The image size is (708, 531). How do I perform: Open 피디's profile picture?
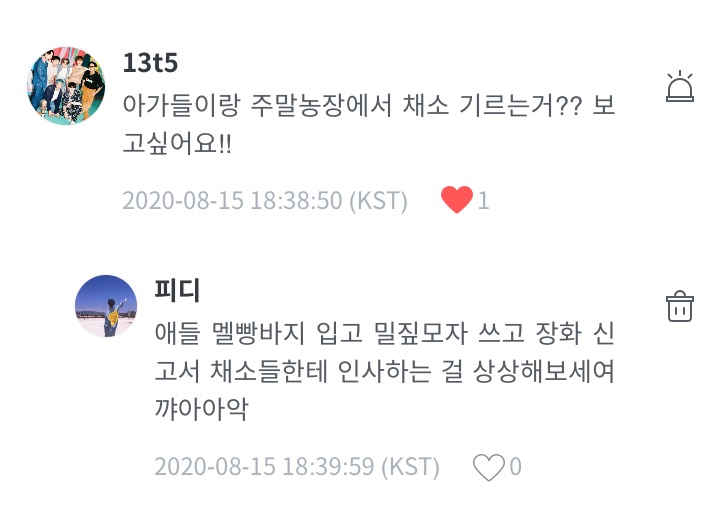coord(106,306)
